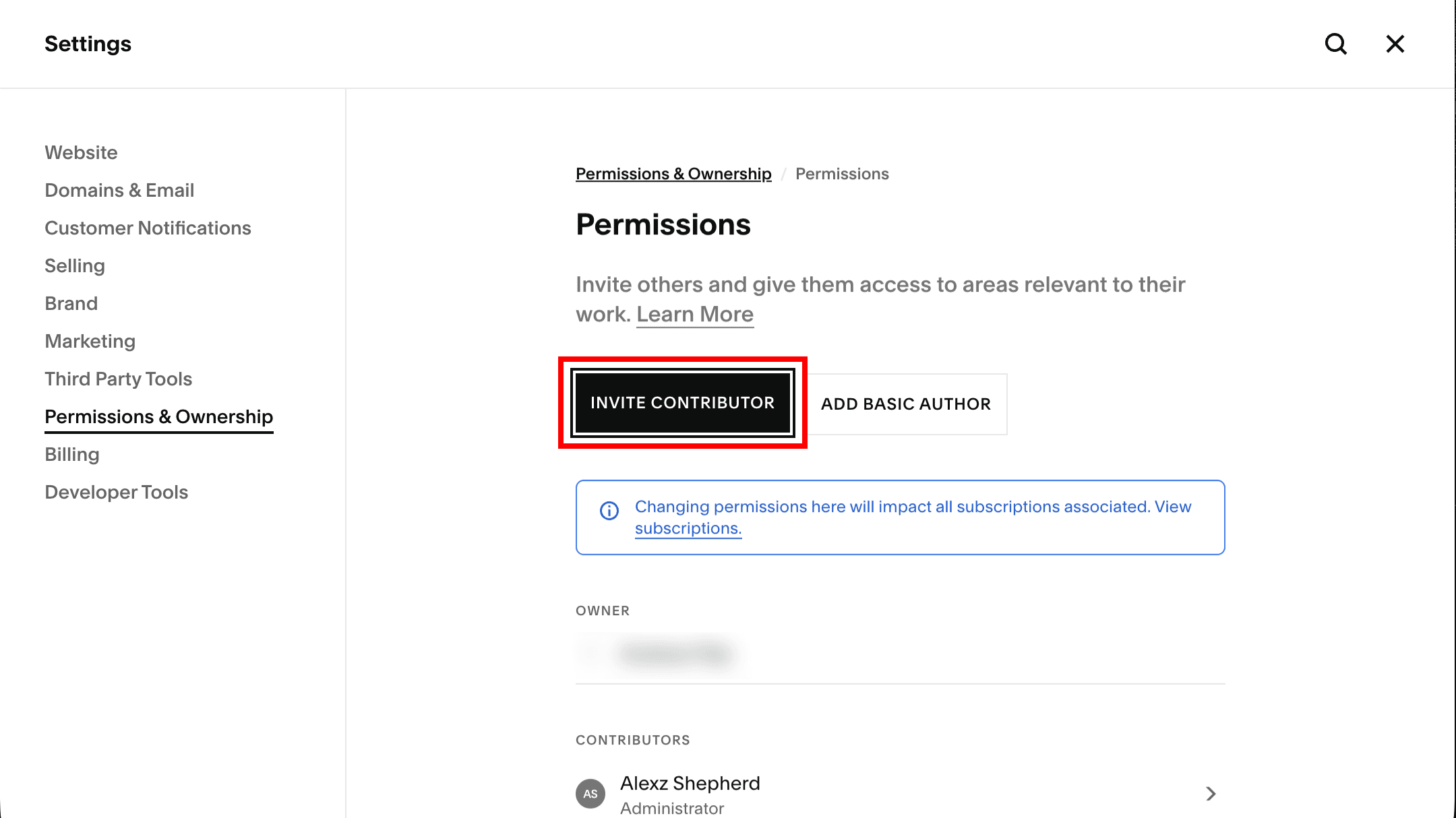Viewport: 1456px width, 818px height.
Task: Open Domains & Email settings
Action: [x=119, y=190]
